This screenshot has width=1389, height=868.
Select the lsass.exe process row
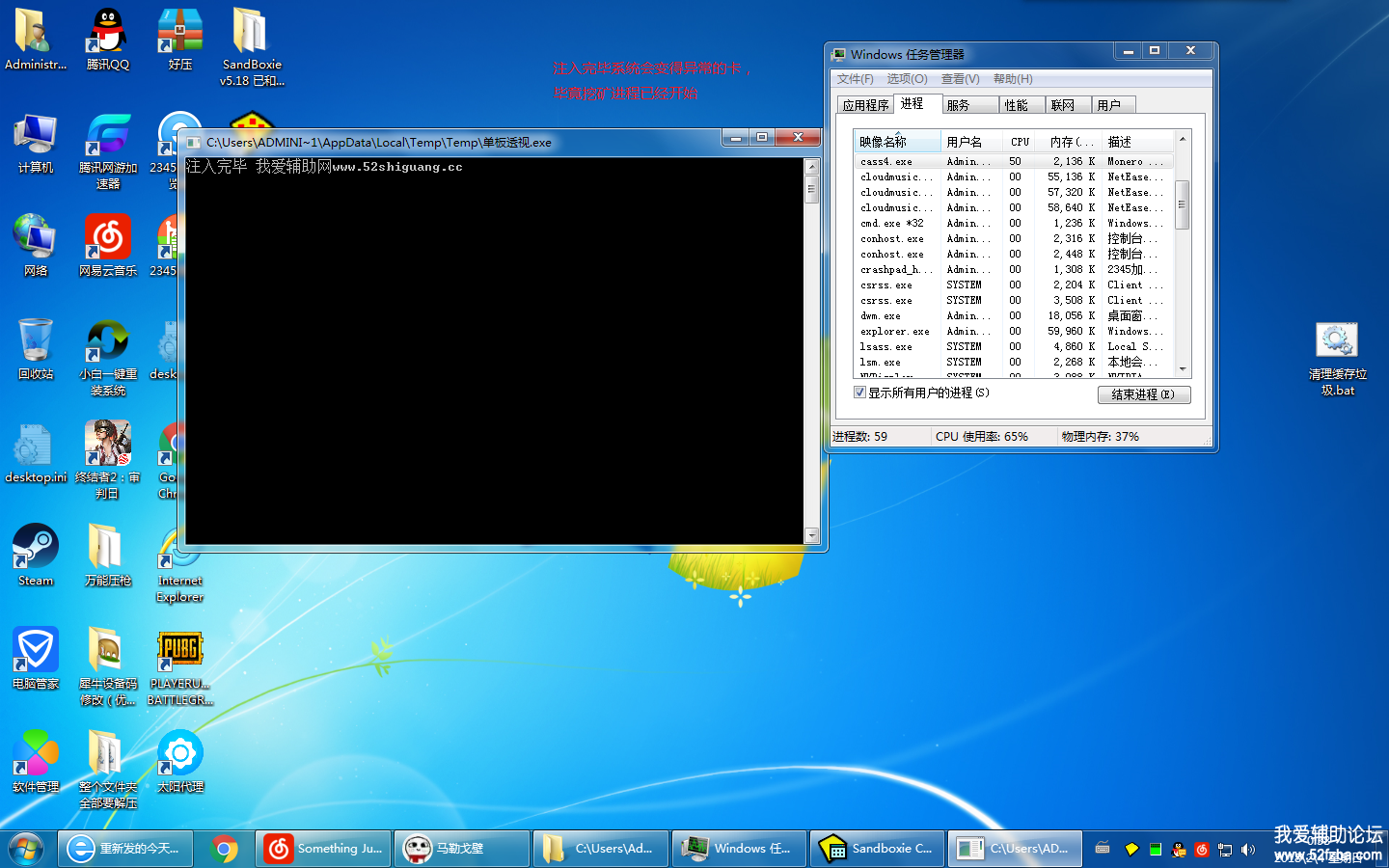pyautogui.click(x=1014, y=346)
